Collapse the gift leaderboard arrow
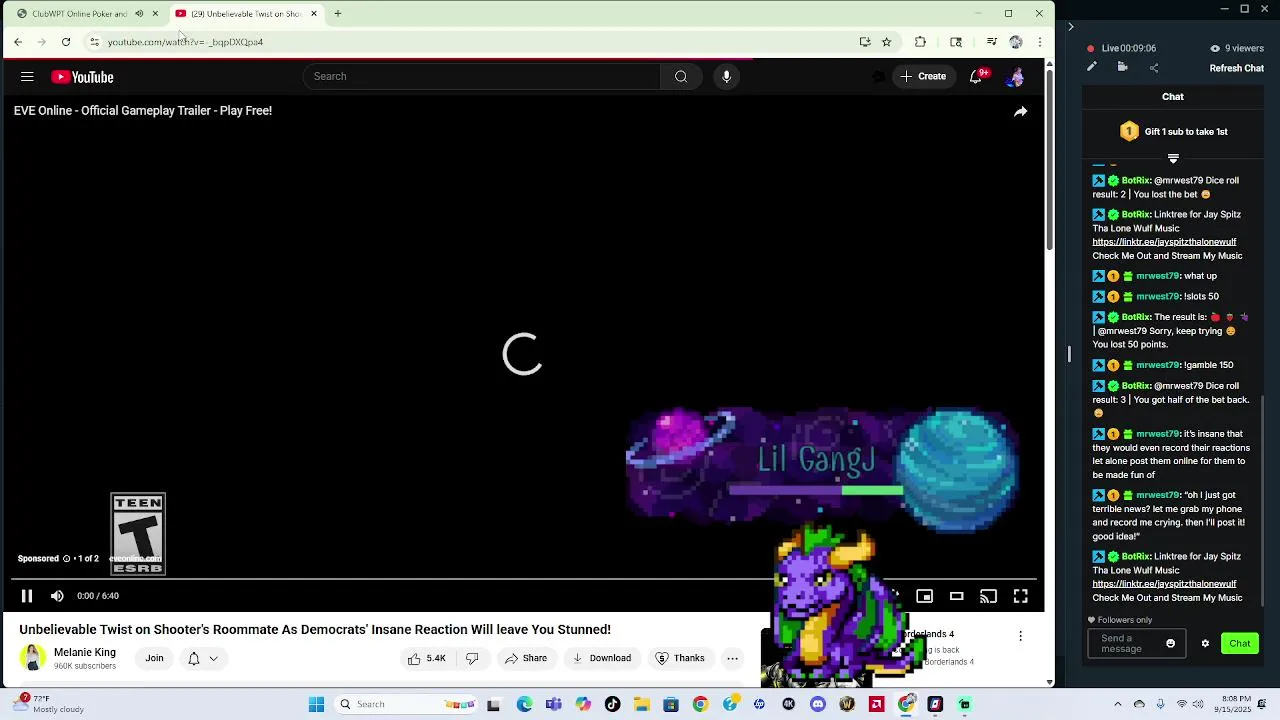The width and height of the screenshot is (1280, 720). click(x=1173, y=158)
